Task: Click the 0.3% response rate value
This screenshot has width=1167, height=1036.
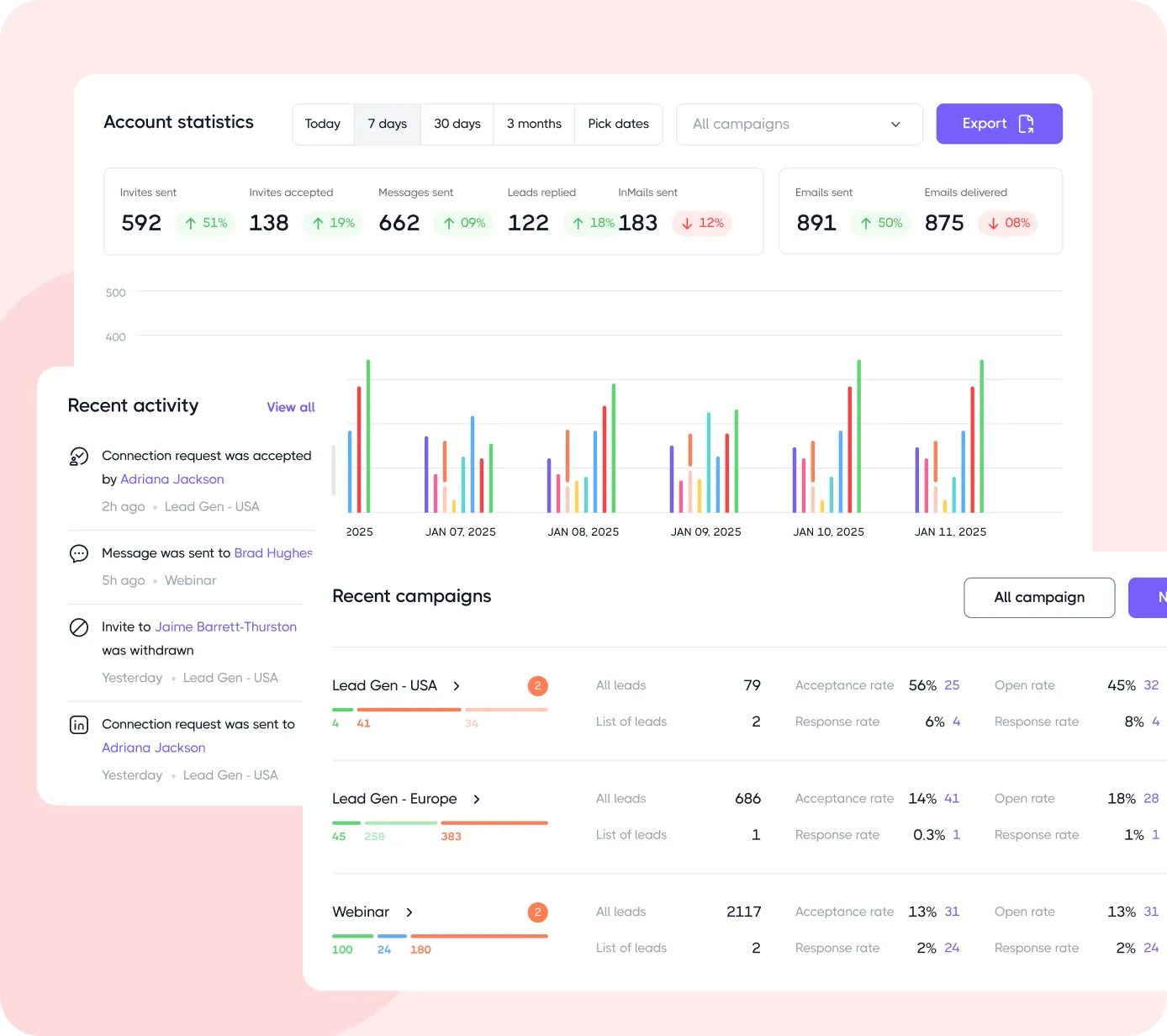Action: tap(929, 836)
